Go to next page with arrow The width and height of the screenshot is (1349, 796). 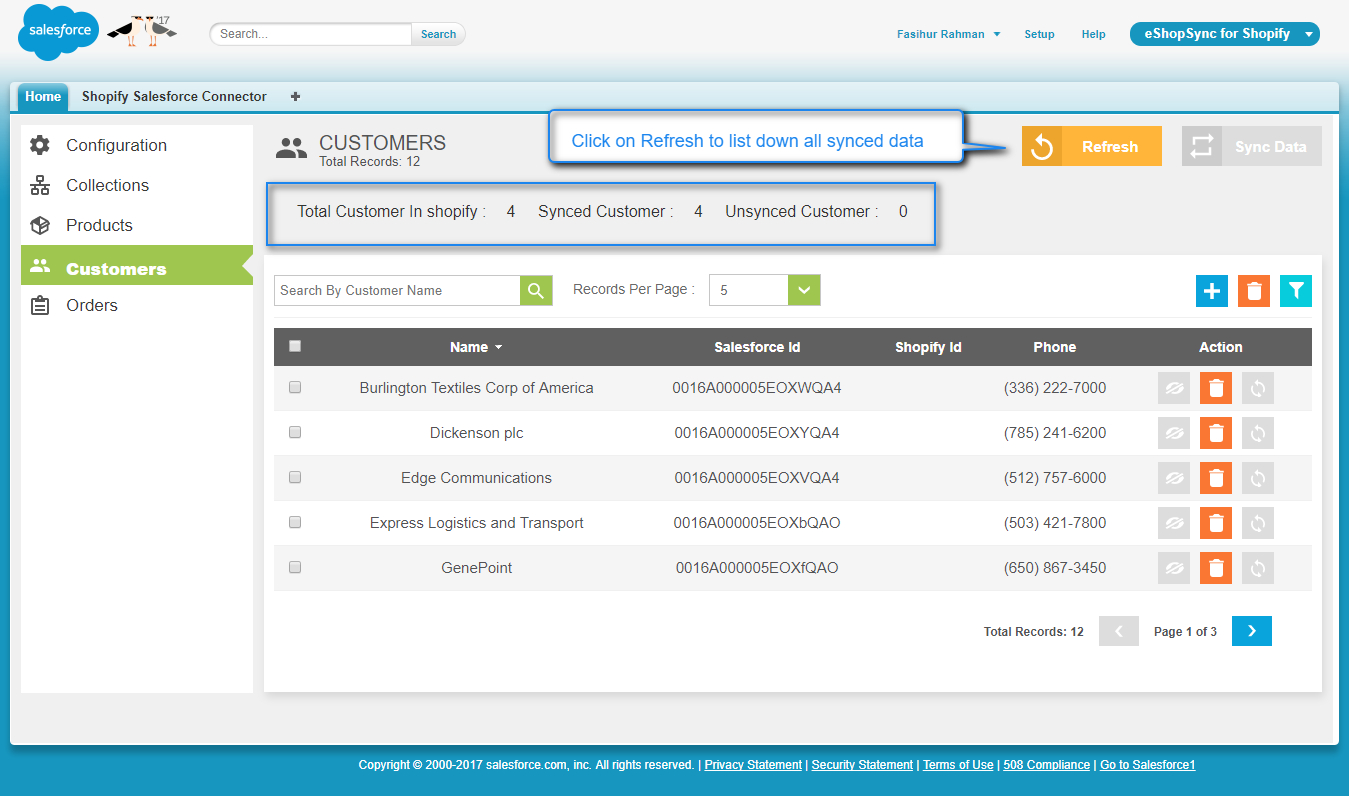1252,631
